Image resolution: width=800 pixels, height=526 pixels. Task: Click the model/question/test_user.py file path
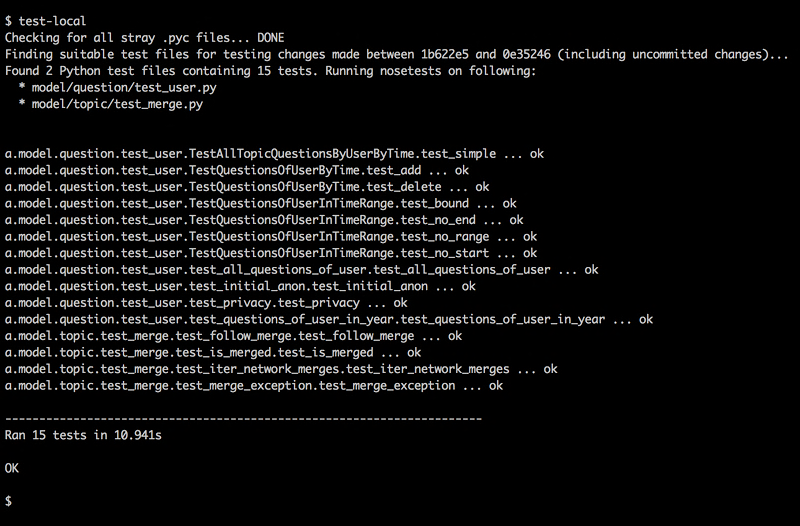111,86
